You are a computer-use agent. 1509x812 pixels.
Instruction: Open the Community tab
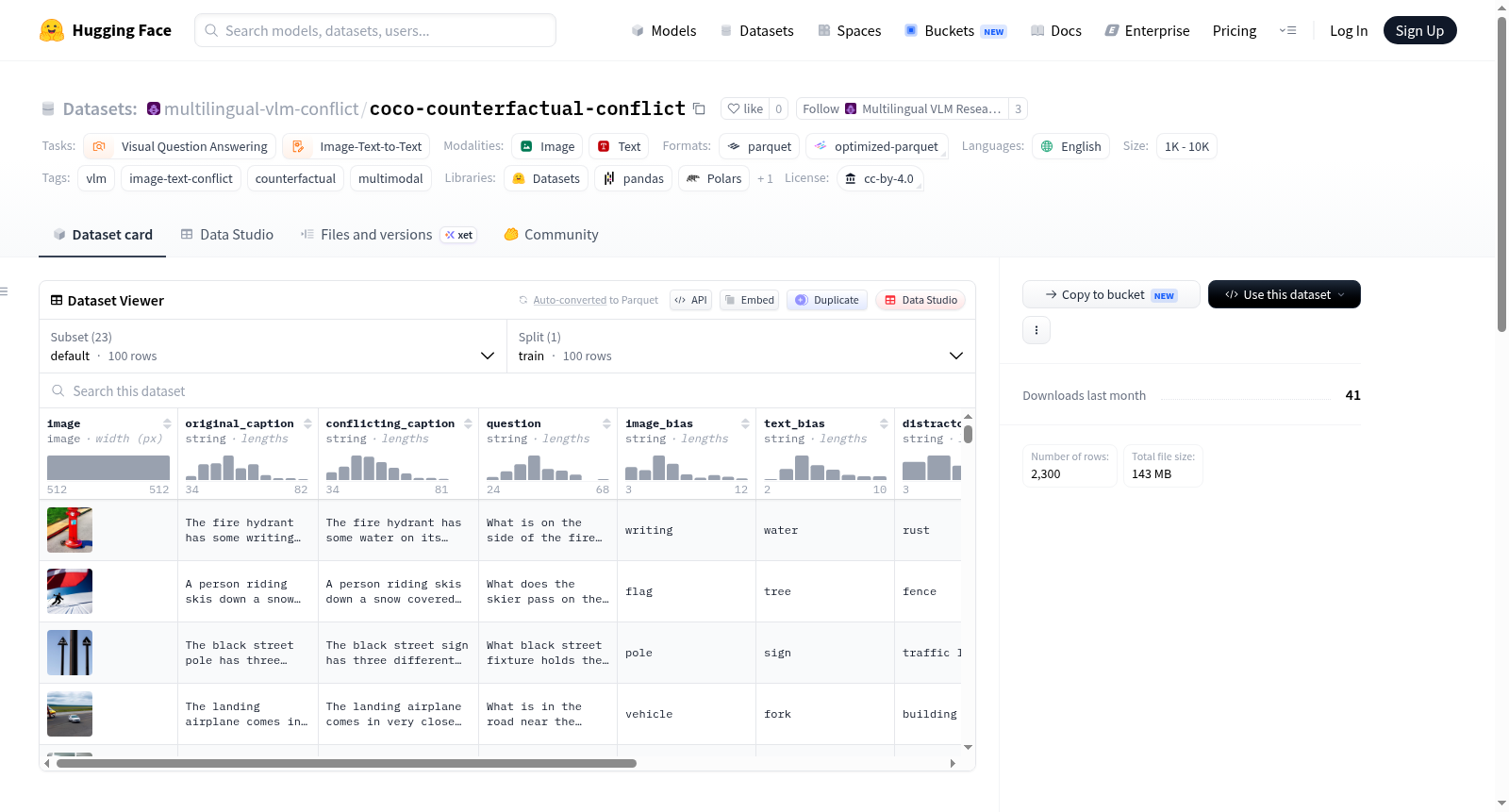552,235
